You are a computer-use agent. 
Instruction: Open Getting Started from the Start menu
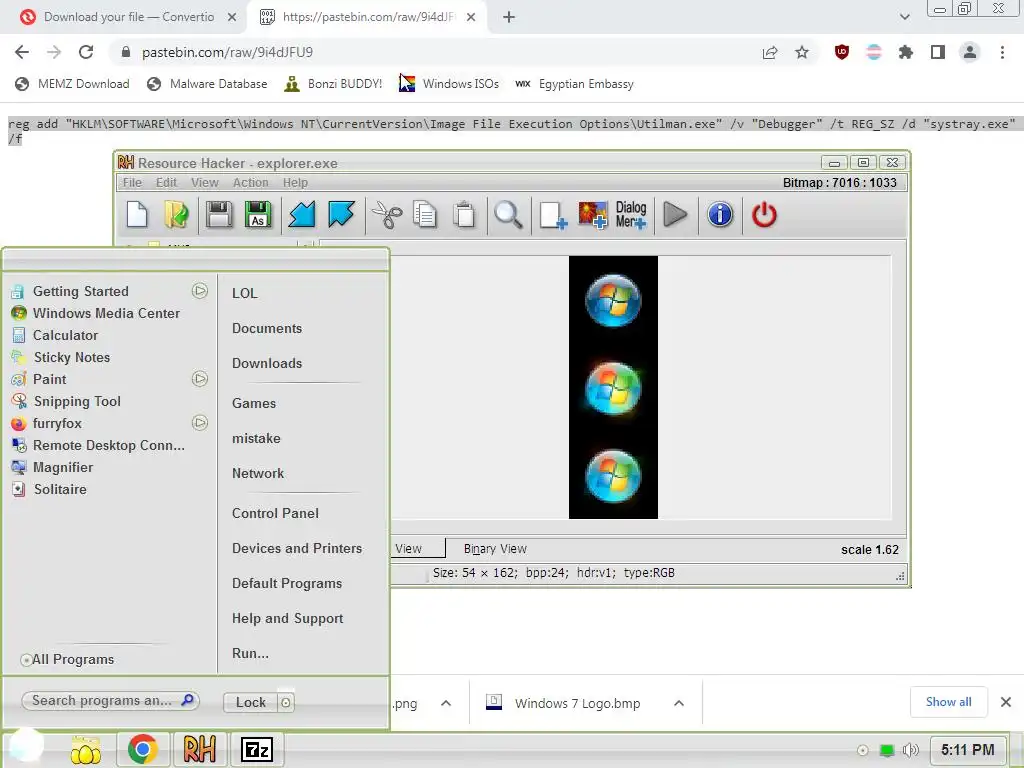click(81, 291)
